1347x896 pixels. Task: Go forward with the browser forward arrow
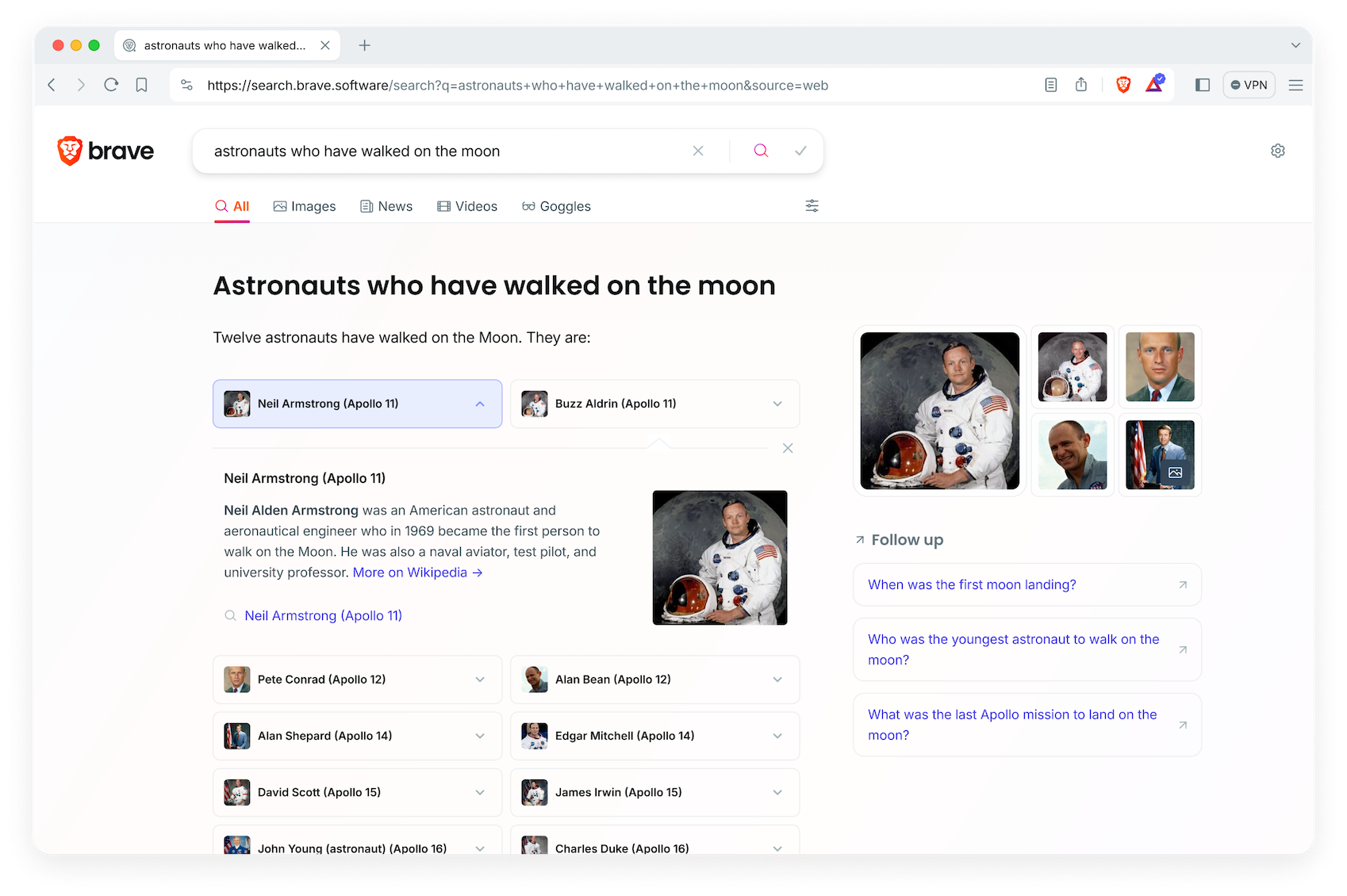click(81, 85)
